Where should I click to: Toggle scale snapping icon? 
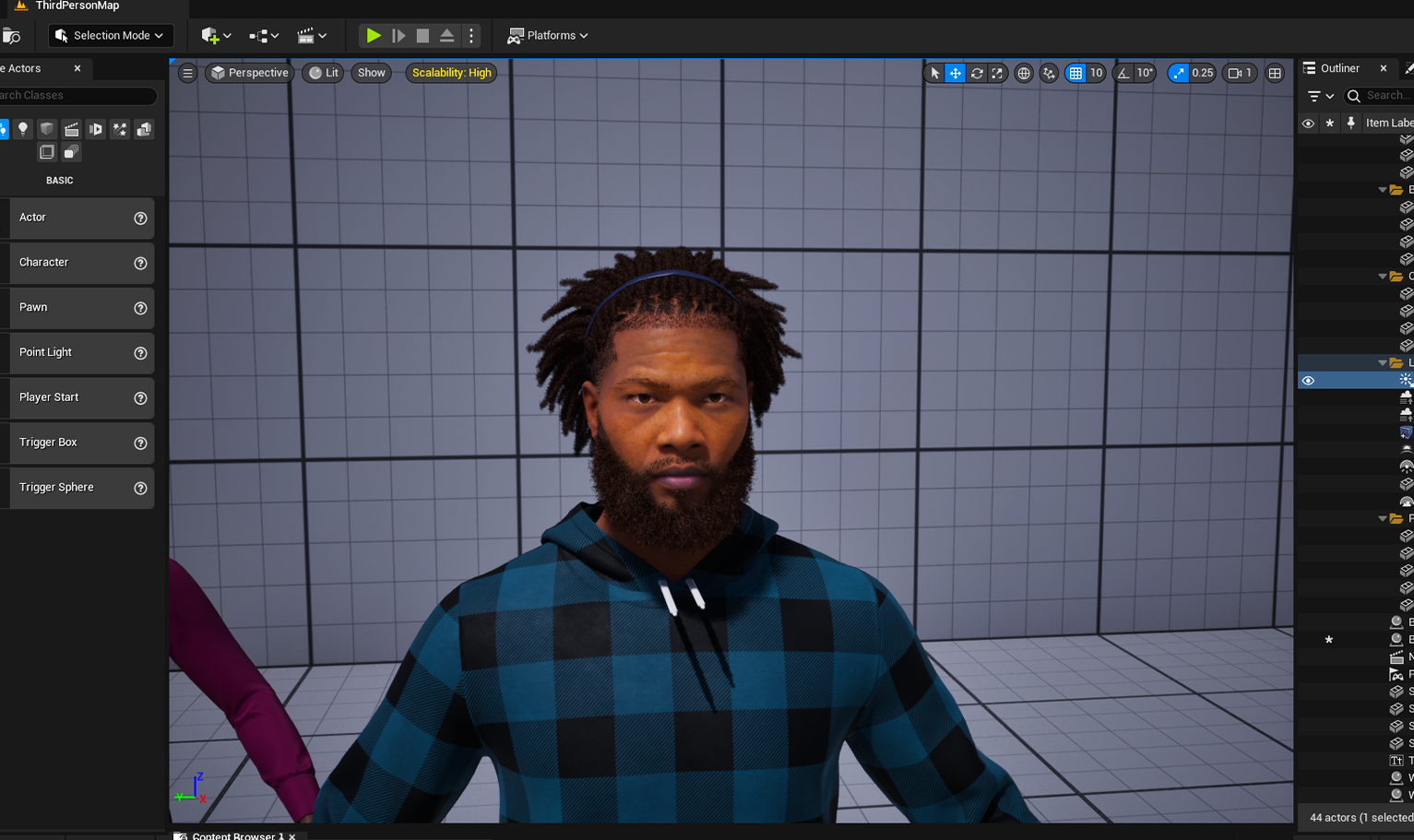[x=1178, y=73]
